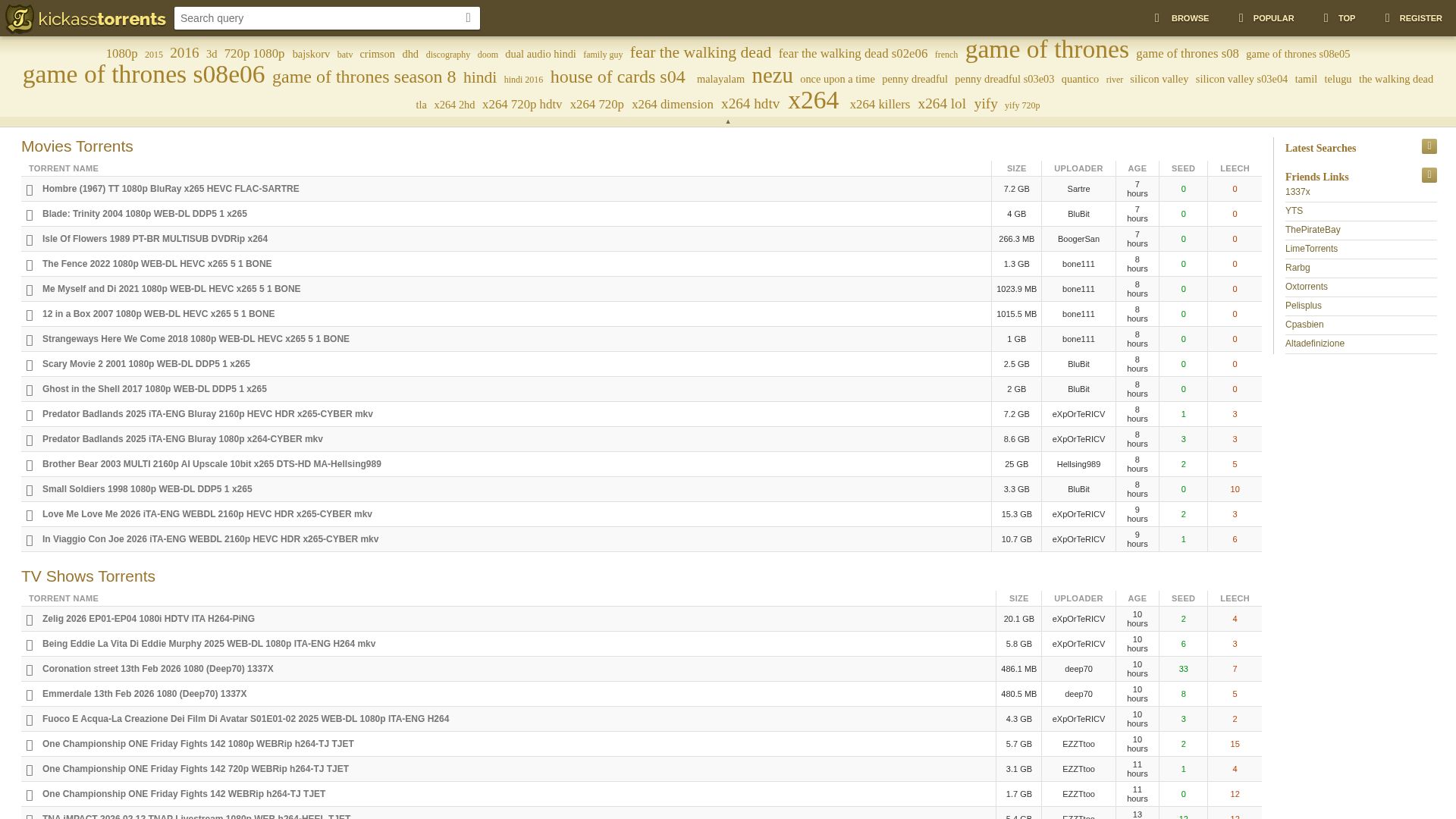Click icon beside Emmerdale 13th Feb torrent
This screenshot has width=1456, height=819.
pyautogui.click(x=30, y=695)
